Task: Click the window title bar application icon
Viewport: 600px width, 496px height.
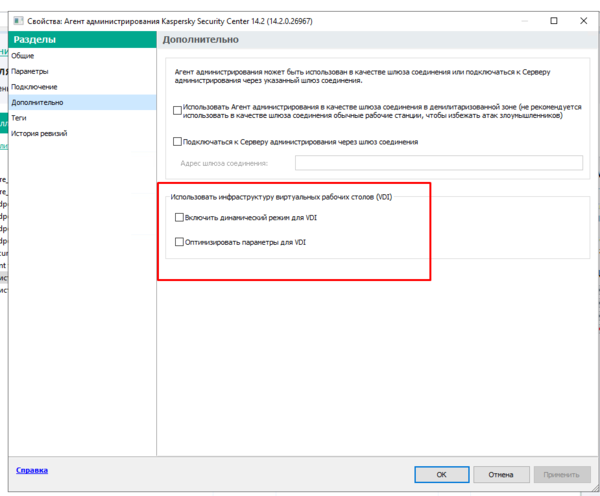Action: click(18, 21)
